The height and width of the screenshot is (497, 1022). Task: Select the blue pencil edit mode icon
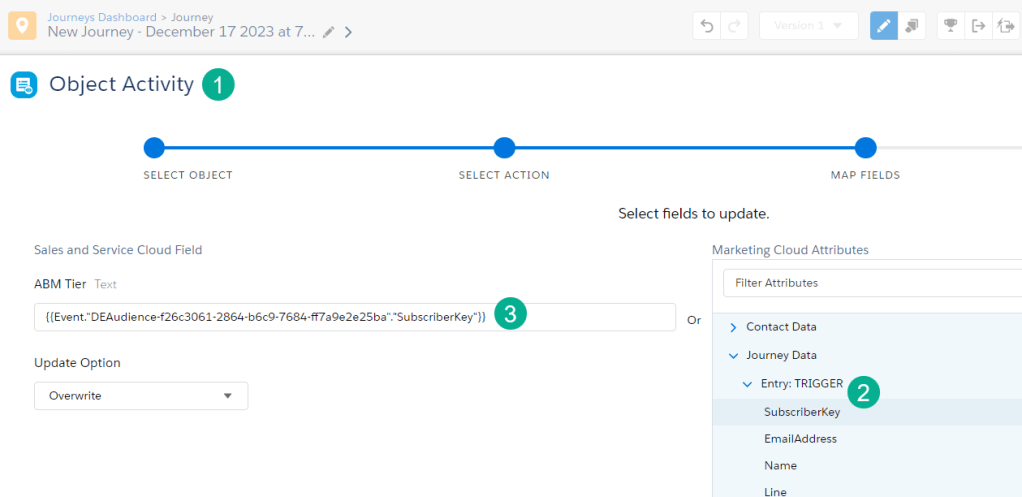pyautogui.click(x=883, y=27)
